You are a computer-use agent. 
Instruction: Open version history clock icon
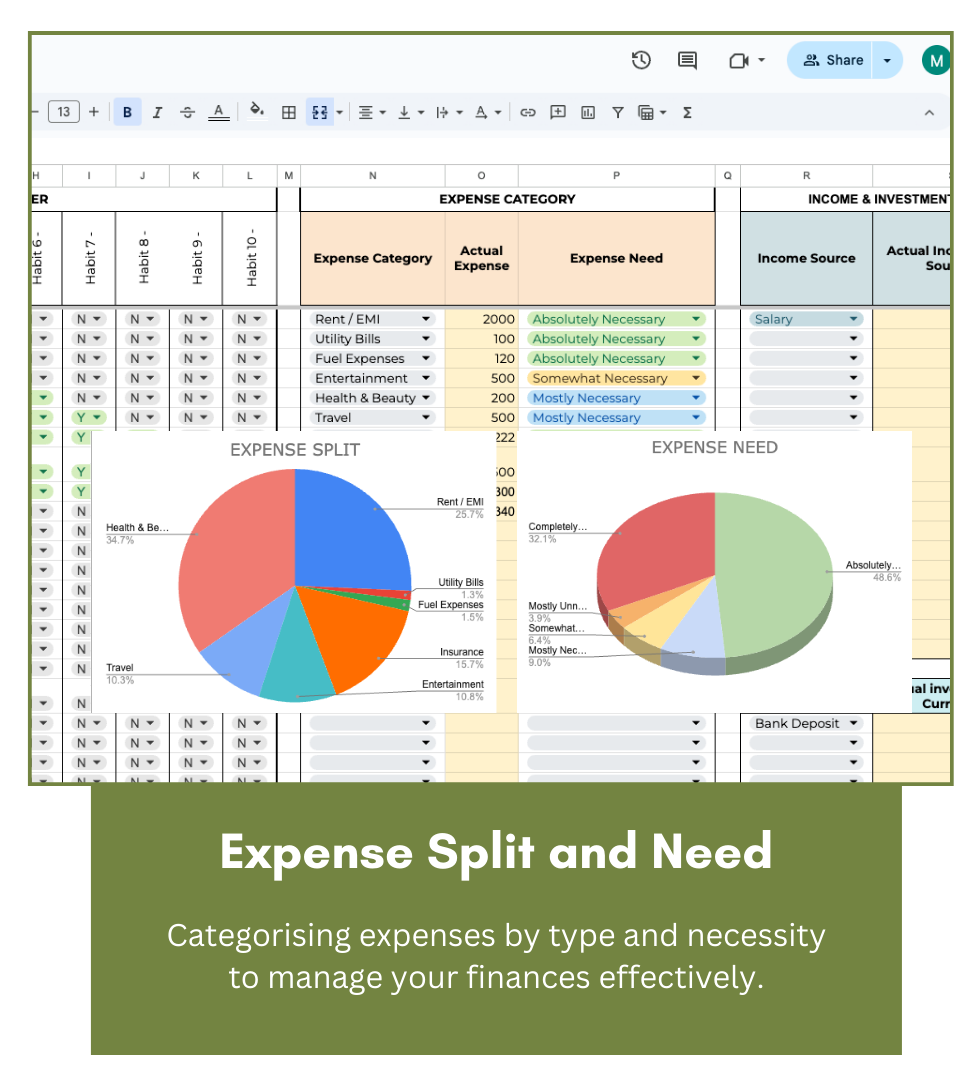641,60
